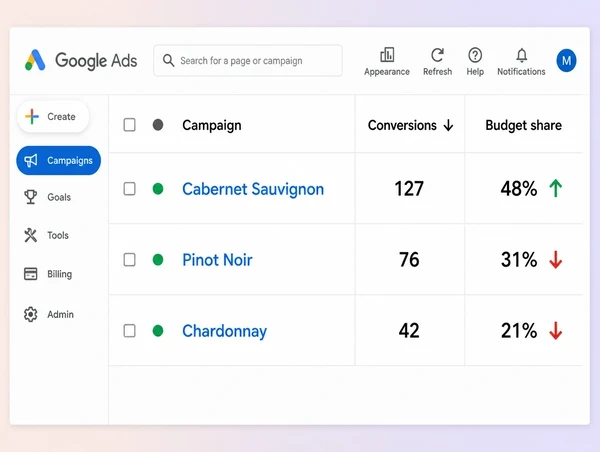Click Cabernet Sauvignon green status dot

[158, 189]
